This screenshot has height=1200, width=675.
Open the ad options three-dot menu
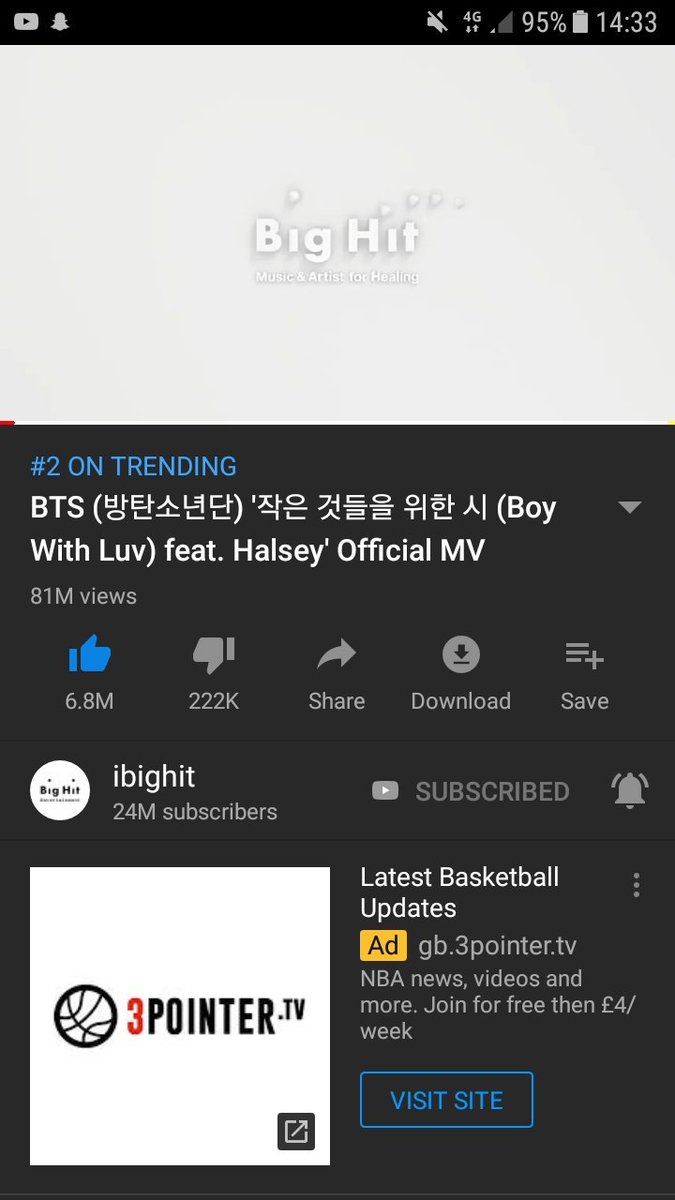[x=636, y=885]
